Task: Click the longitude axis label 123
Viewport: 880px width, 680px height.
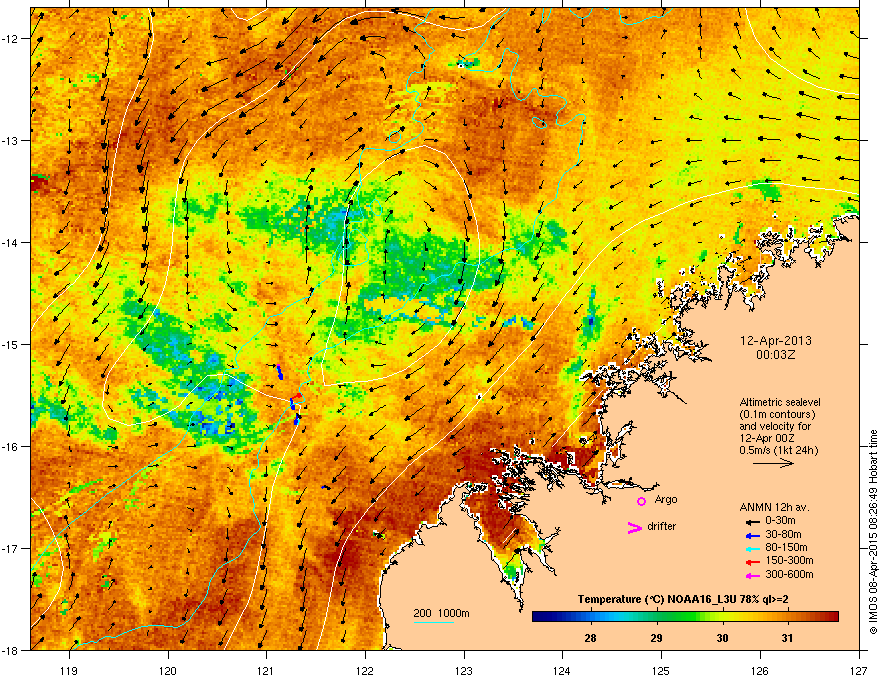Action: click(464, 670)
